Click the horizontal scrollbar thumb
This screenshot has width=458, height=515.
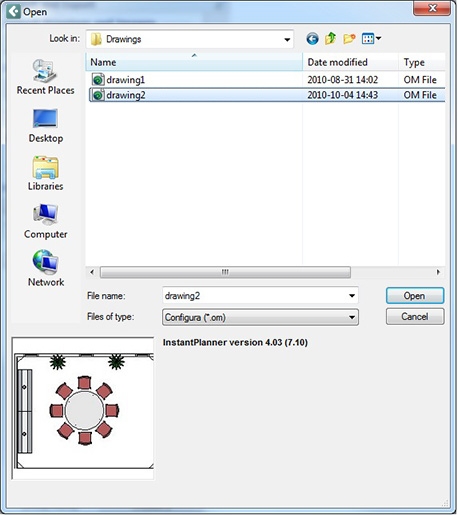225,272
